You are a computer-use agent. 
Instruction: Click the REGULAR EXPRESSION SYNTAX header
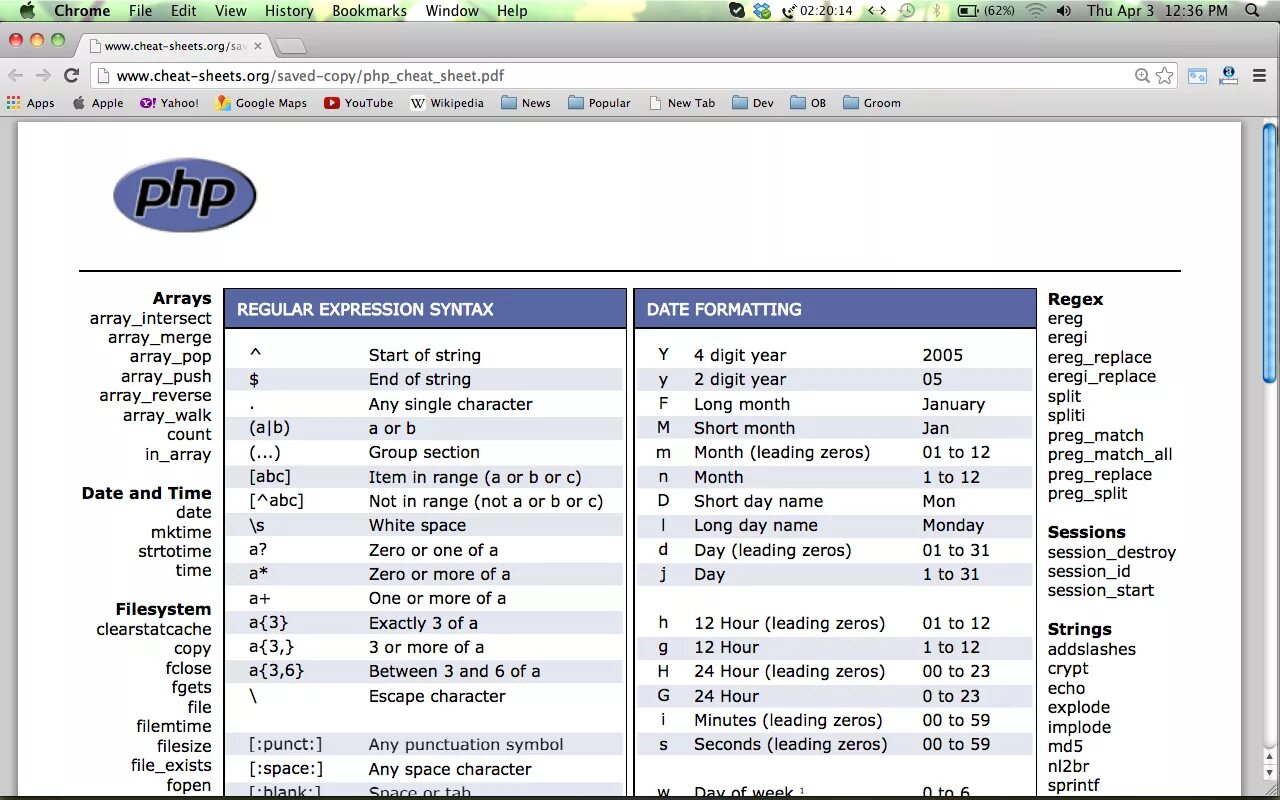tap(425, 309)
